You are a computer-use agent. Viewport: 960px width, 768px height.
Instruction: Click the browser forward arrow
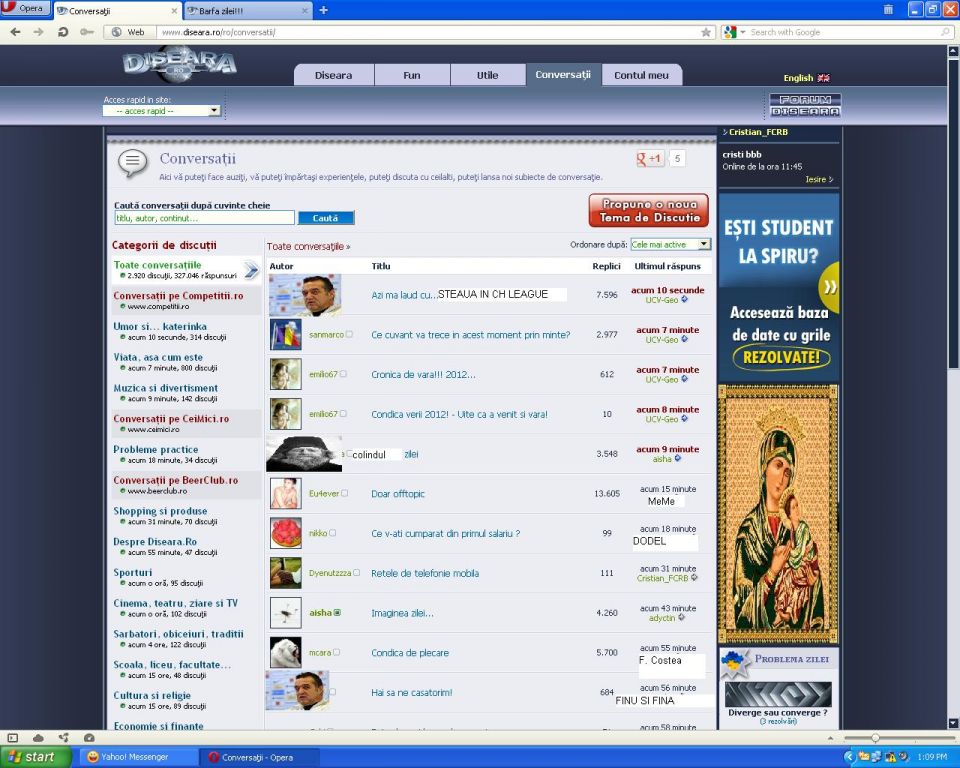tap(39, 32)
